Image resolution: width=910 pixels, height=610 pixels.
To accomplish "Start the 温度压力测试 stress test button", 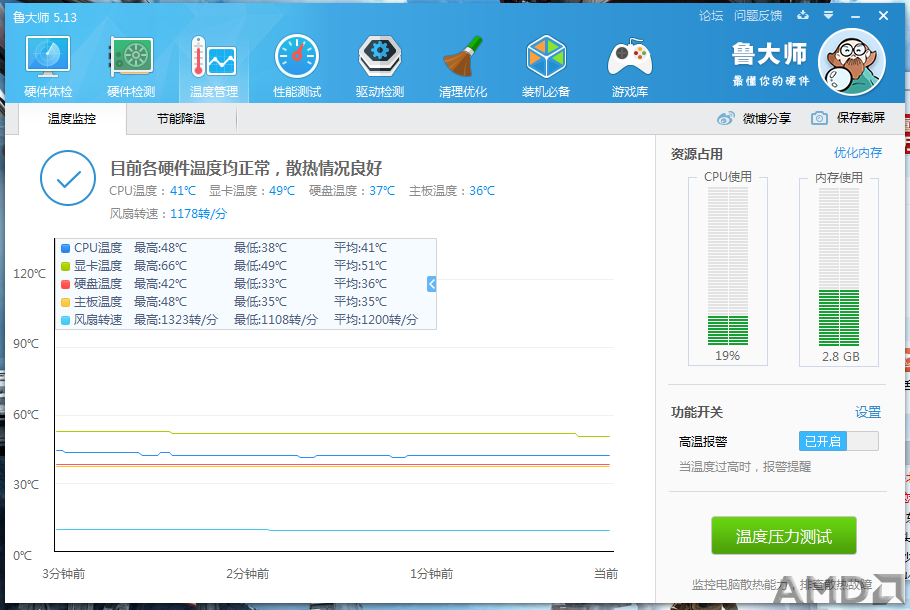I will pyautogui.click(x=784, y=536).
